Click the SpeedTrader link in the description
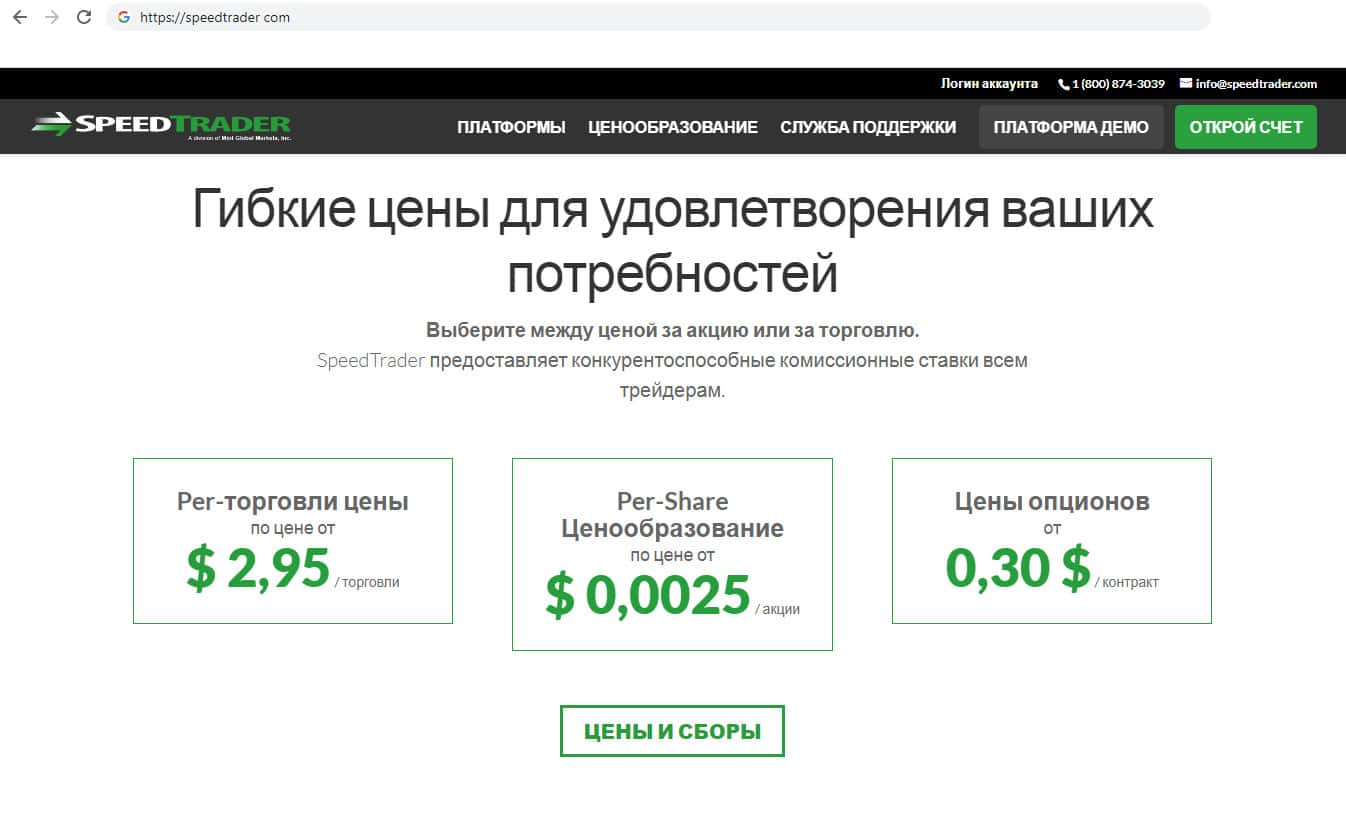1346x838 pixels. pos(371,360)
